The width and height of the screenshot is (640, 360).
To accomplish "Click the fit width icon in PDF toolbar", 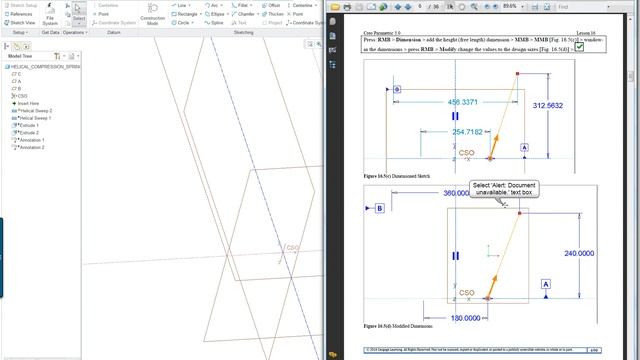I will 535,7.
